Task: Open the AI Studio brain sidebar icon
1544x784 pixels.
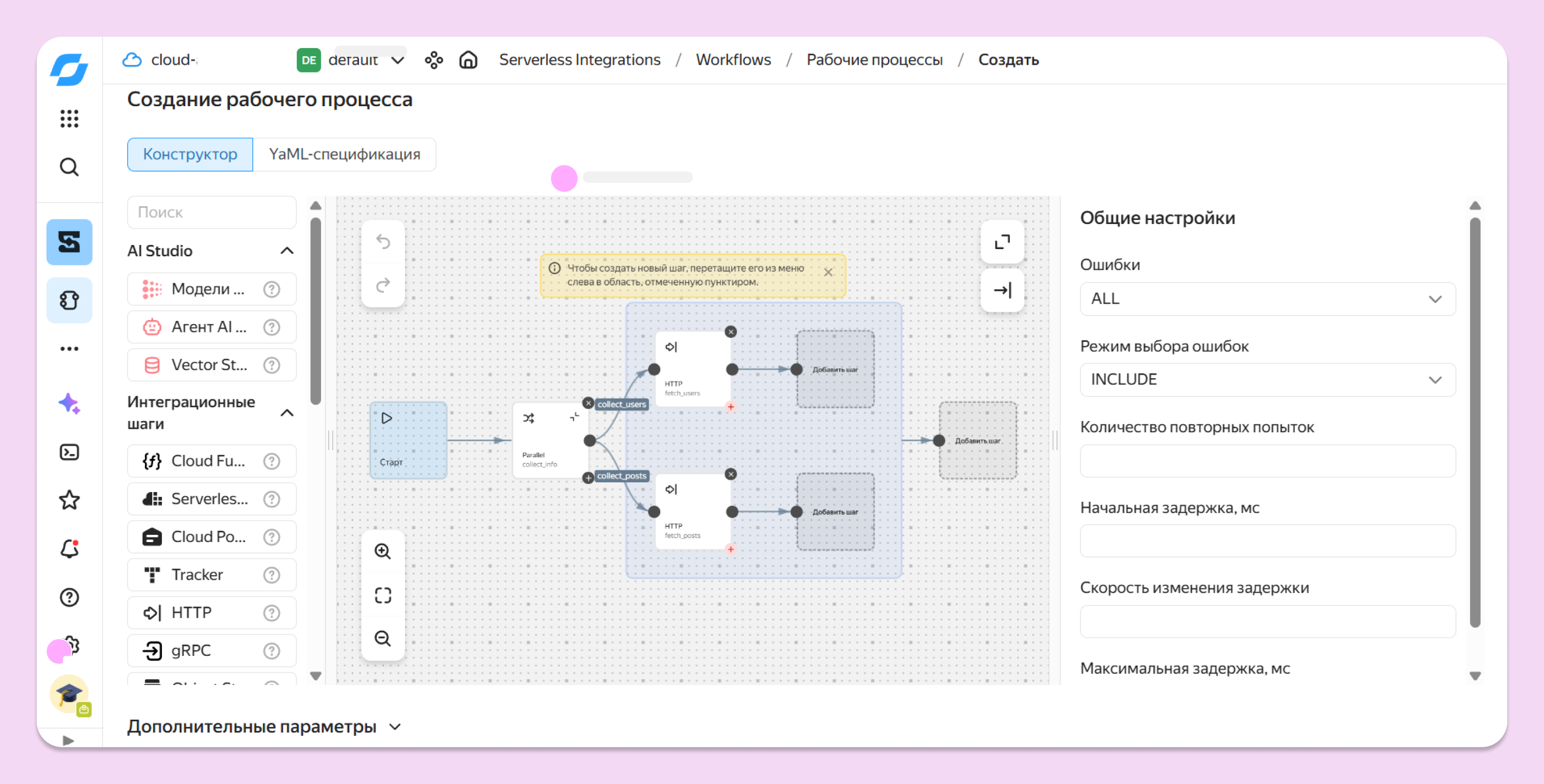Action: pos(69,300)
